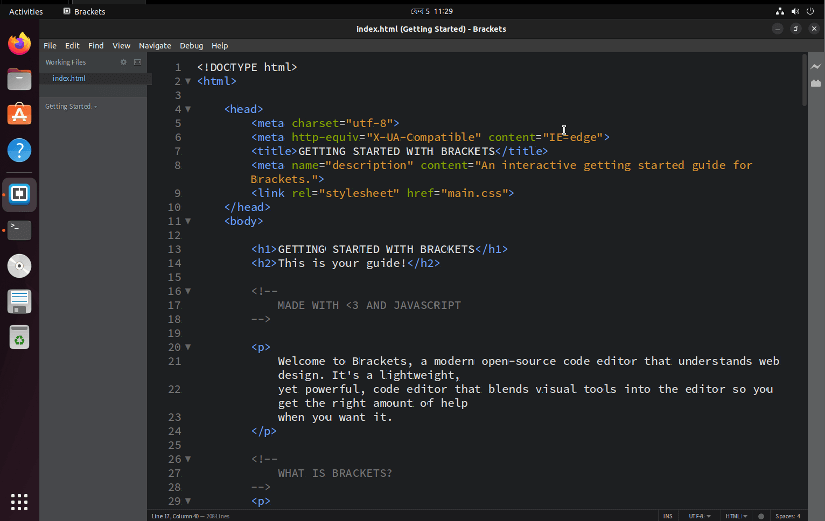This screenshot has height=521, width=825.
Task: Open Ubuntu Software from the dock
Action: (19, 115)
